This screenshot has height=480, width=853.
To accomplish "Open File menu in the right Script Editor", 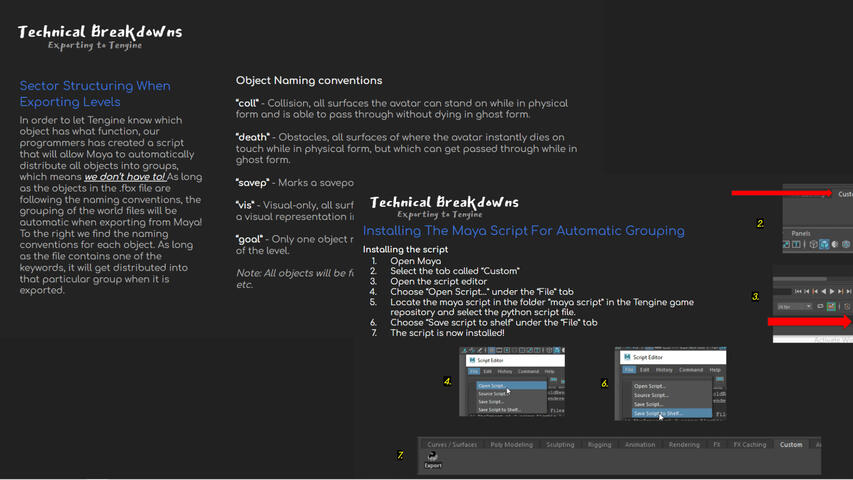I will pyautogui.click(x=629, y=370).
